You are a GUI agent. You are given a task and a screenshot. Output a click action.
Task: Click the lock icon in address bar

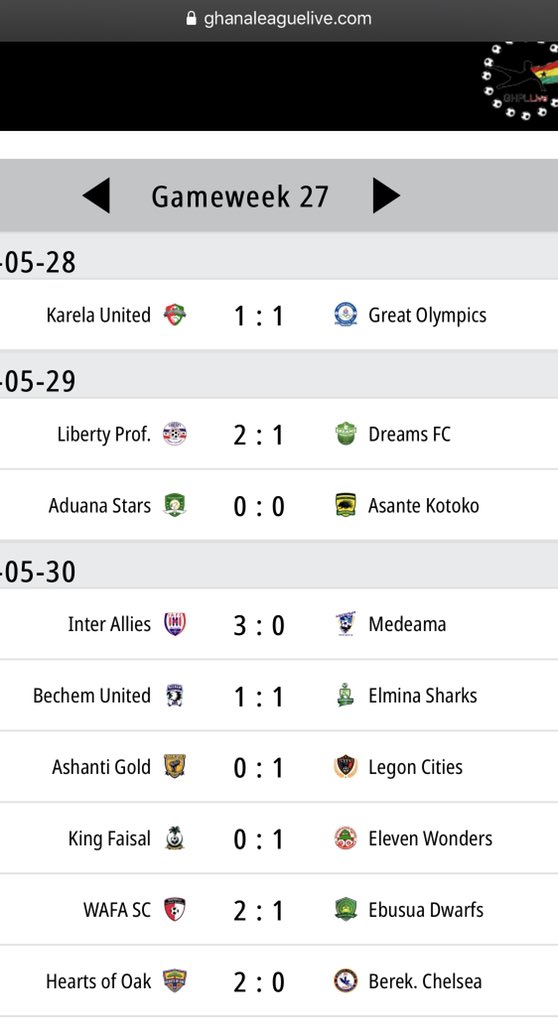(191, 18)
